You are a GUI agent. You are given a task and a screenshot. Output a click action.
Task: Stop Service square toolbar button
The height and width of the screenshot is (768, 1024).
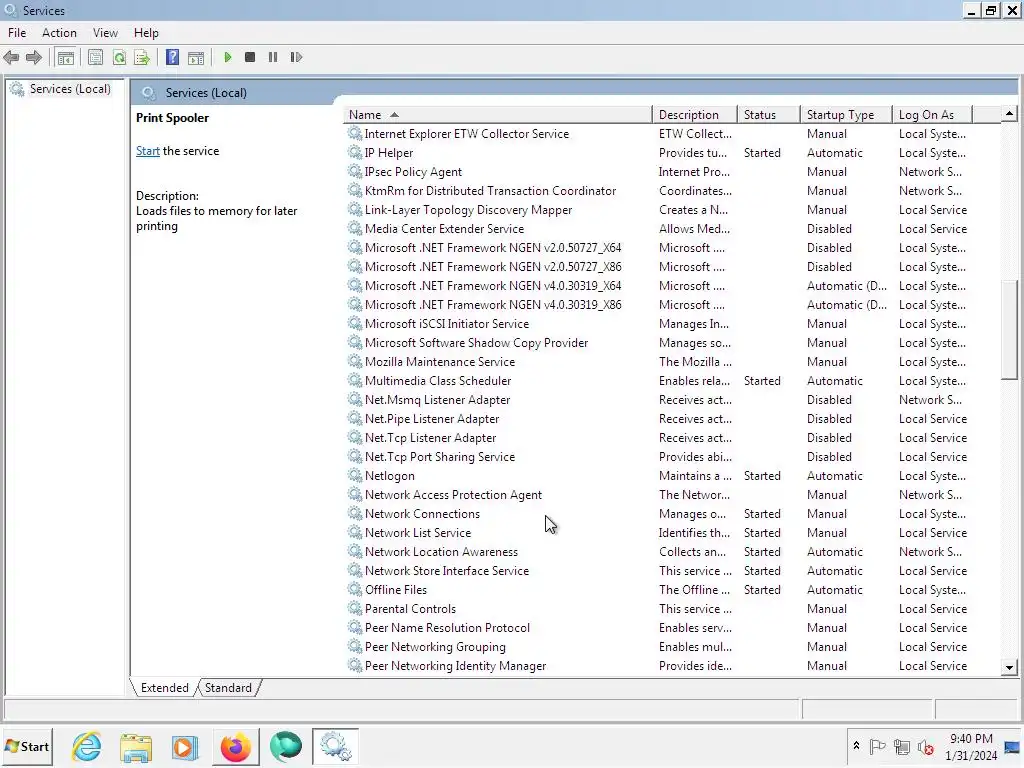tap(249, 57)
